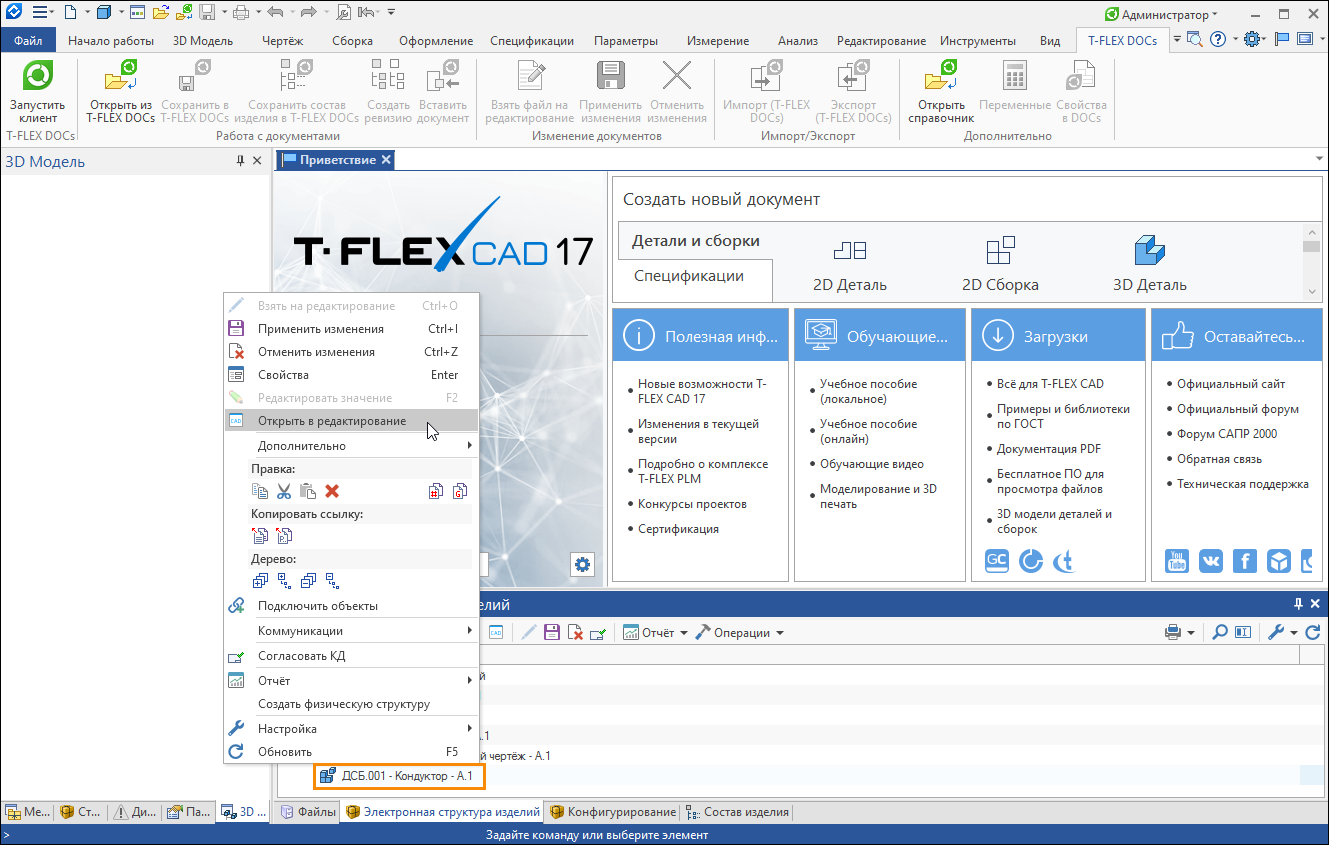Click second icon under Копировать ссылку

[x=284, y=536]
